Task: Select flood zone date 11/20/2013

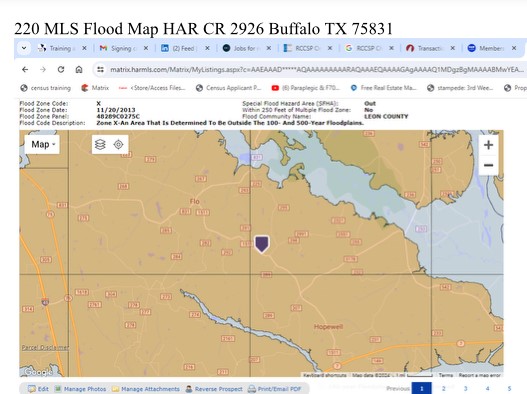Action: coord(116,110)
